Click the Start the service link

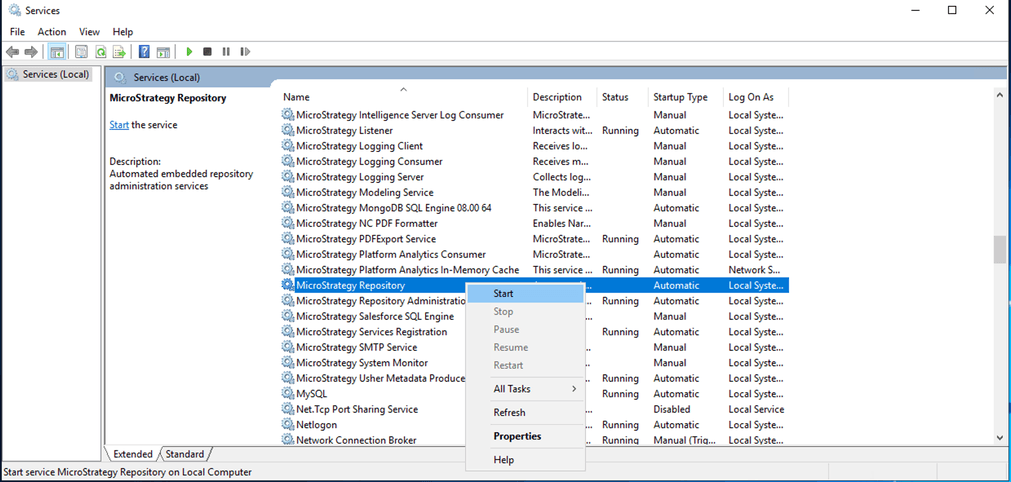[119, 125]
